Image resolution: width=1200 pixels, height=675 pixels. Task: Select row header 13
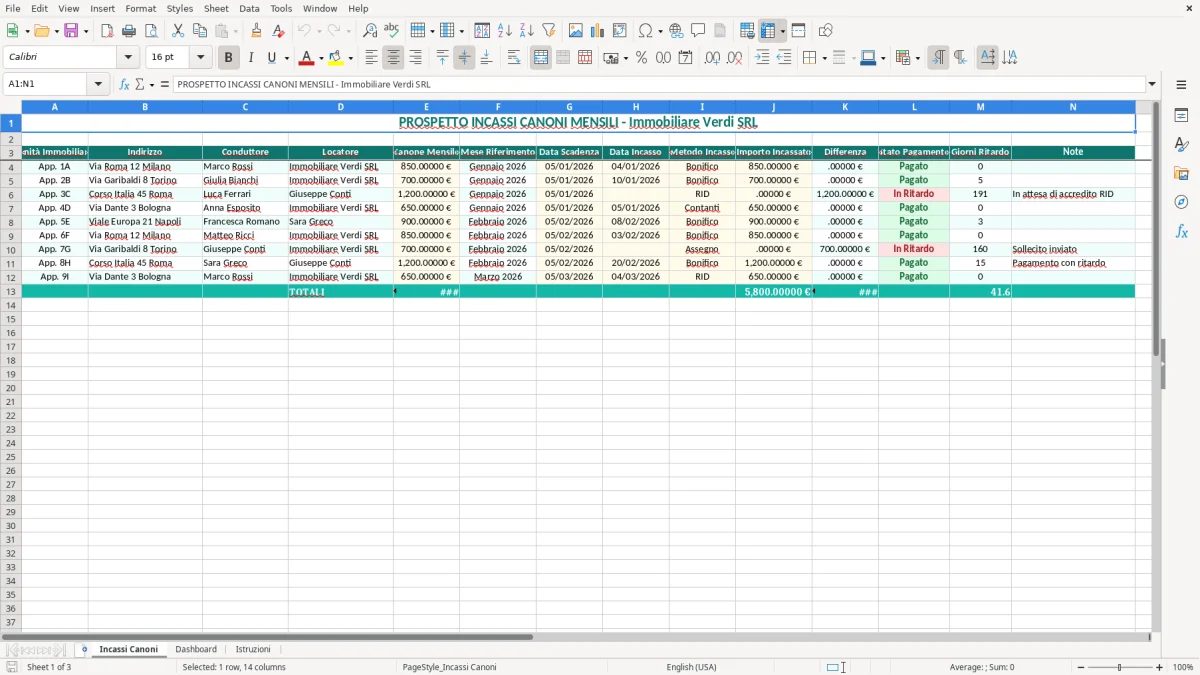point(11,292)
